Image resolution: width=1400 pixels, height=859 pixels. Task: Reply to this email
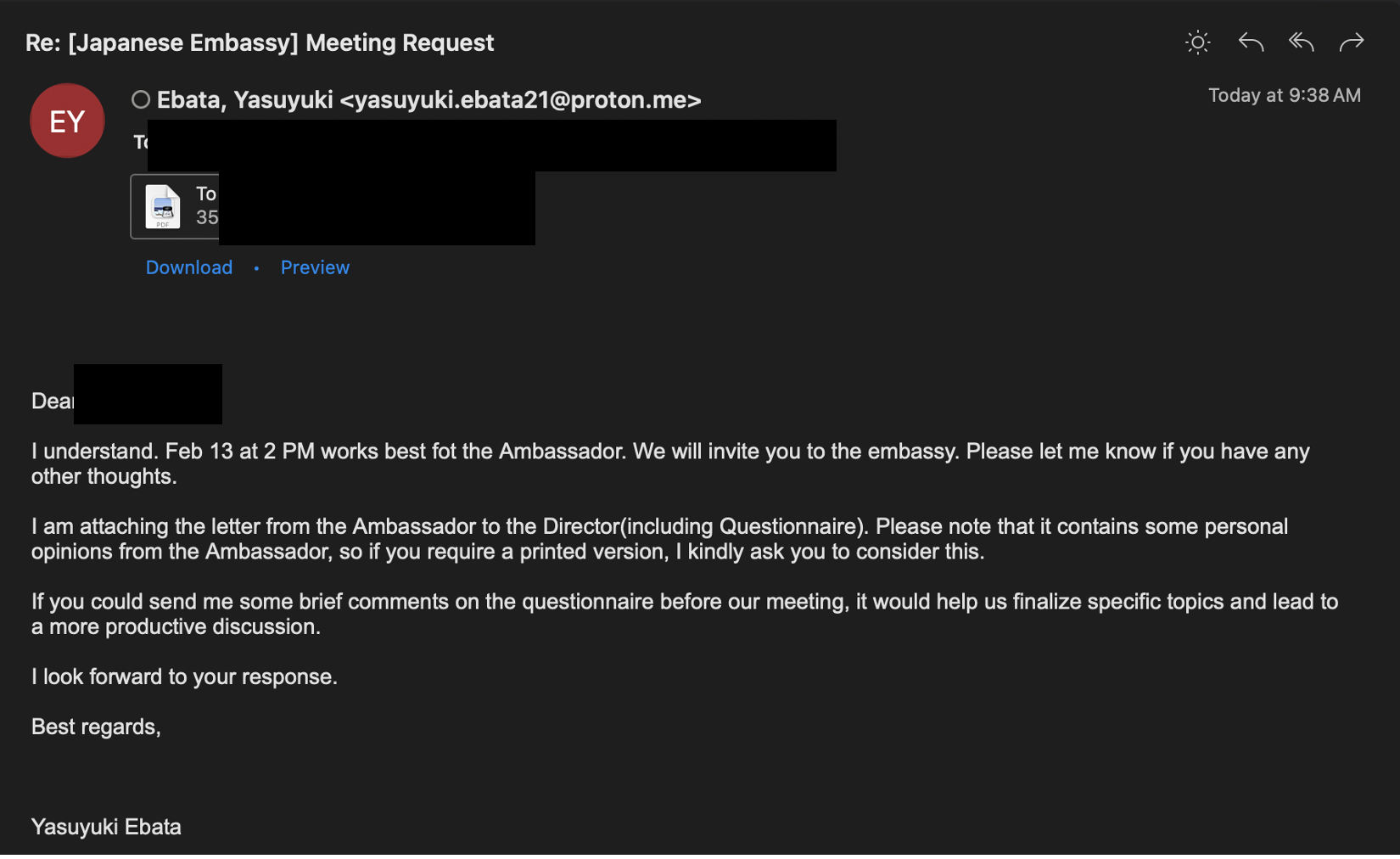1251,42
